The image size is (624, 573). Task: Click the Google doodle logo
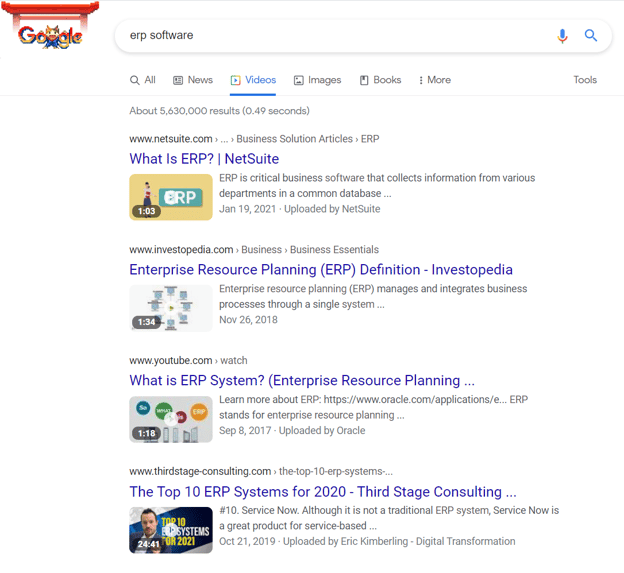point(50,33)
